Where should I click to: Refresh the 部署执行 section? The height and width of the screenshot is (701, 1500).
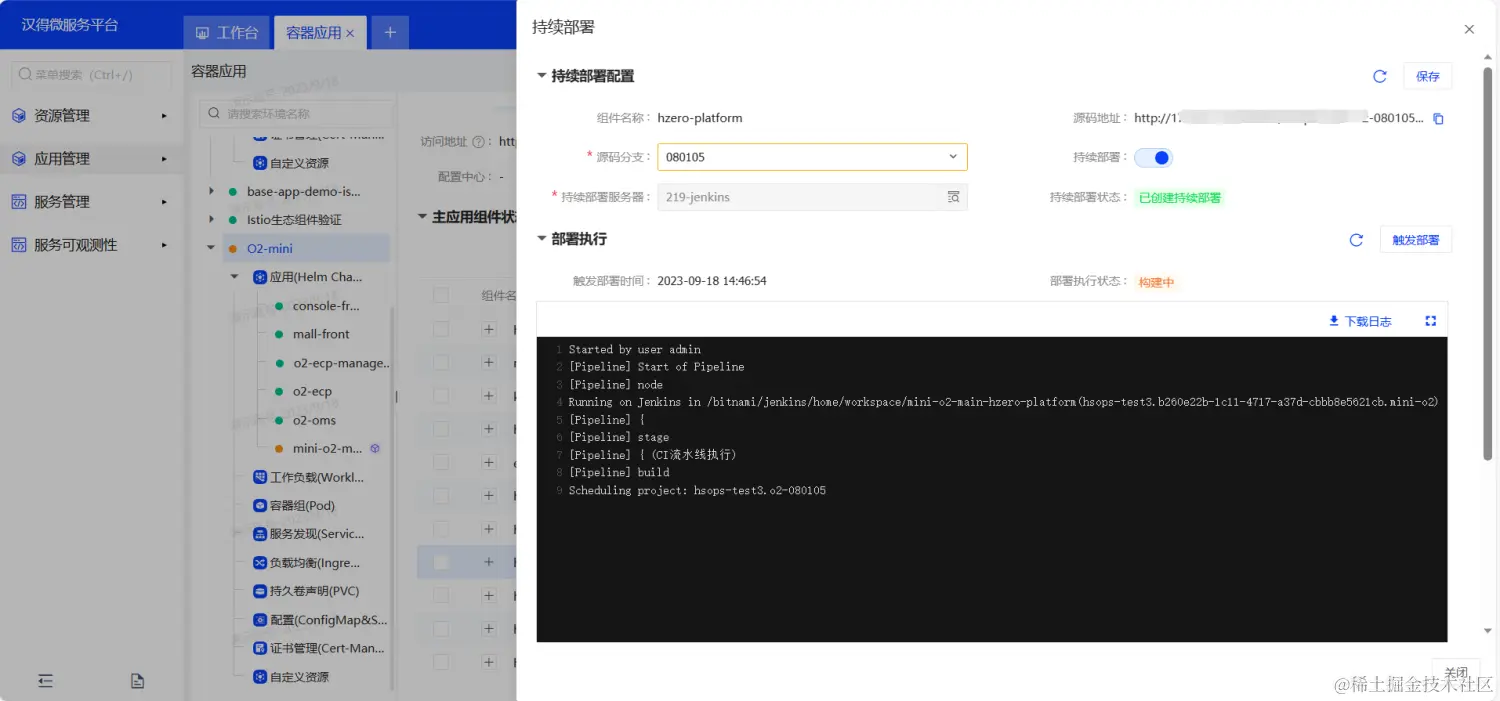coord(1356,240)
